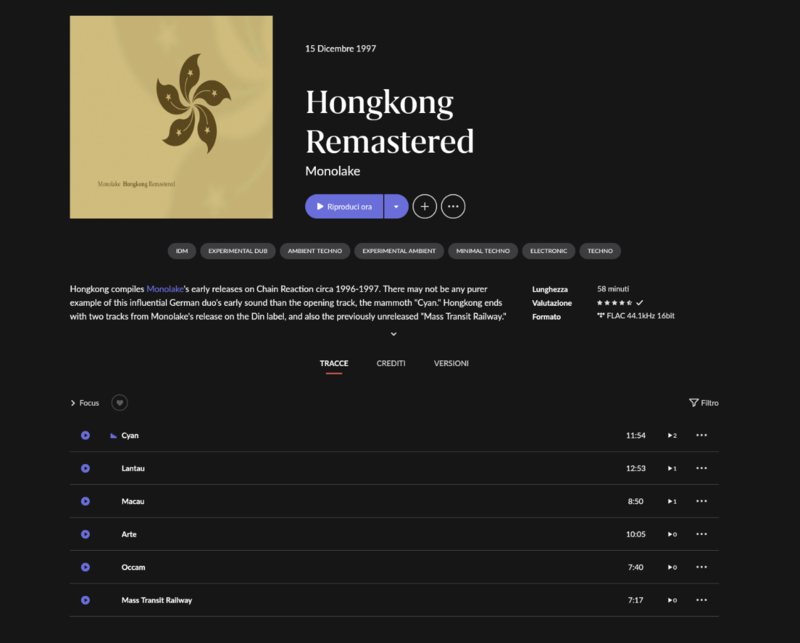
Task: Expand the album description chevron
Action: point(394,334)
